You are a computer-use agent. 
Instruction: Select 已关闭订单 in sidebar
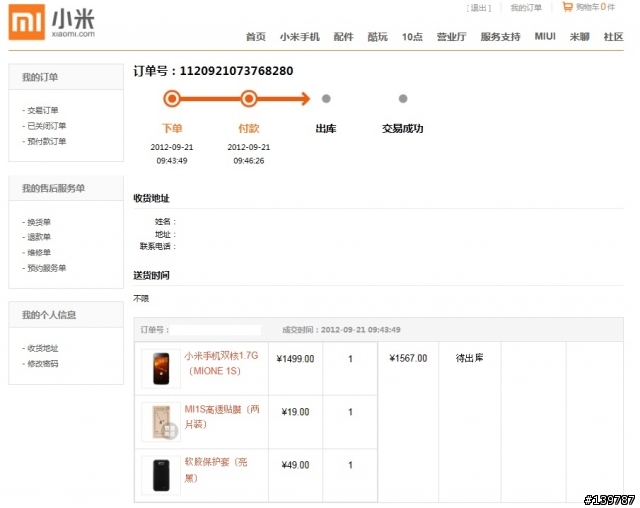point(47,126)
